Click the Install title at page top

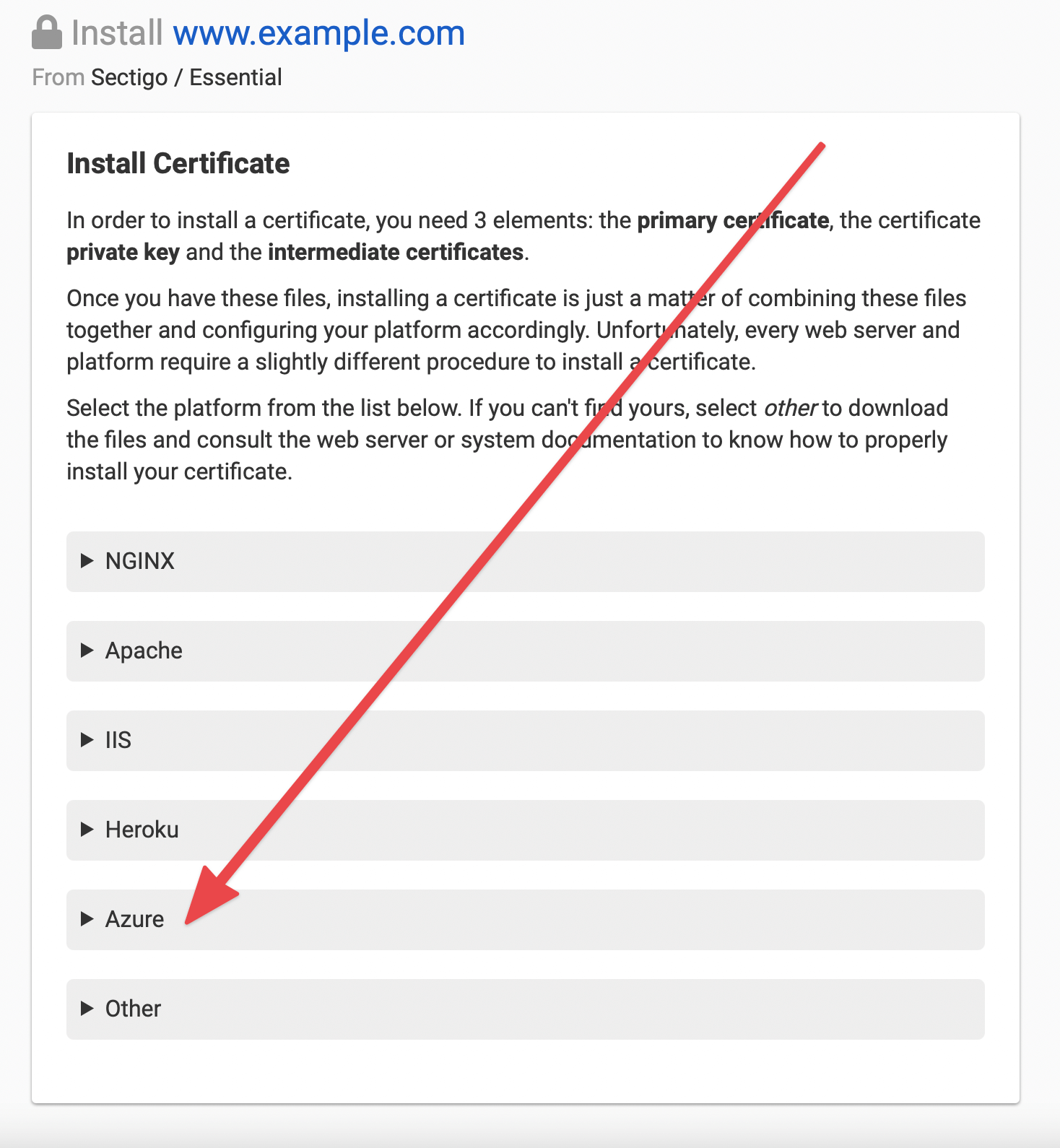click(116, 32)
